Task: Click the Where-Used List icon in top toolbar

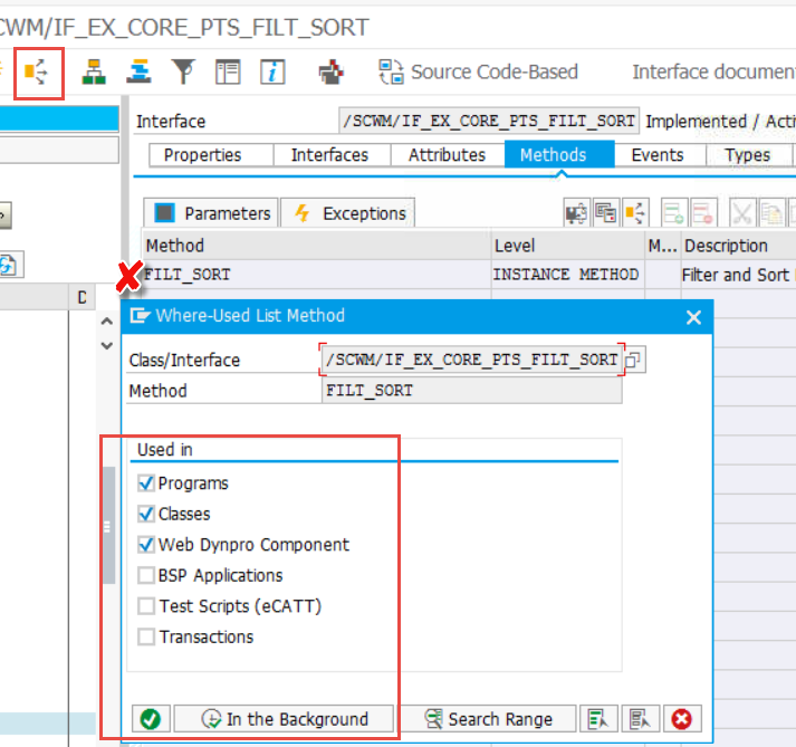Action: [36, 72]
